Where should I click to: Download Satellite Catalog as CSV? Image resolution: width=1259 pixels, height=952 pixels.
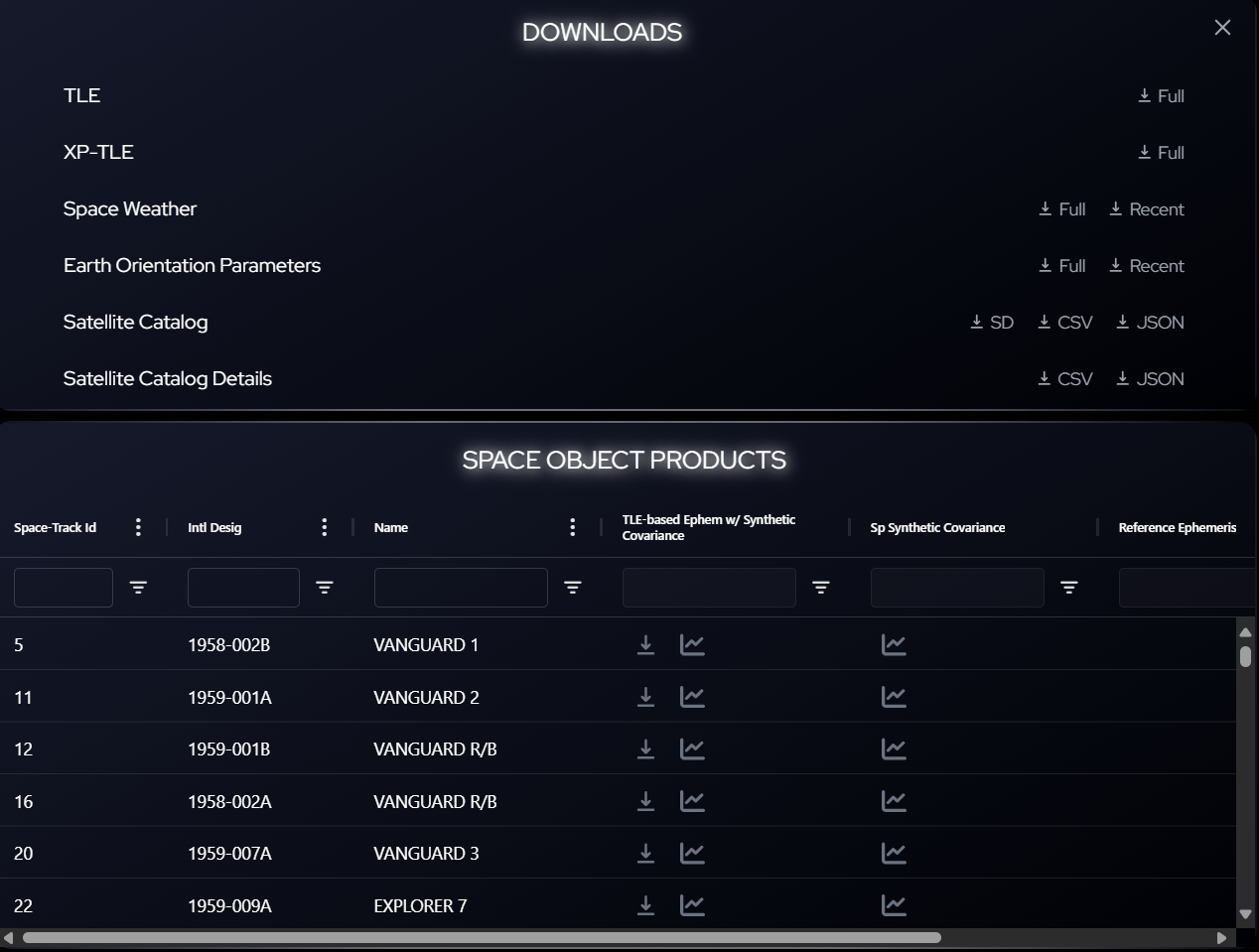click(x=1064, y=323)
